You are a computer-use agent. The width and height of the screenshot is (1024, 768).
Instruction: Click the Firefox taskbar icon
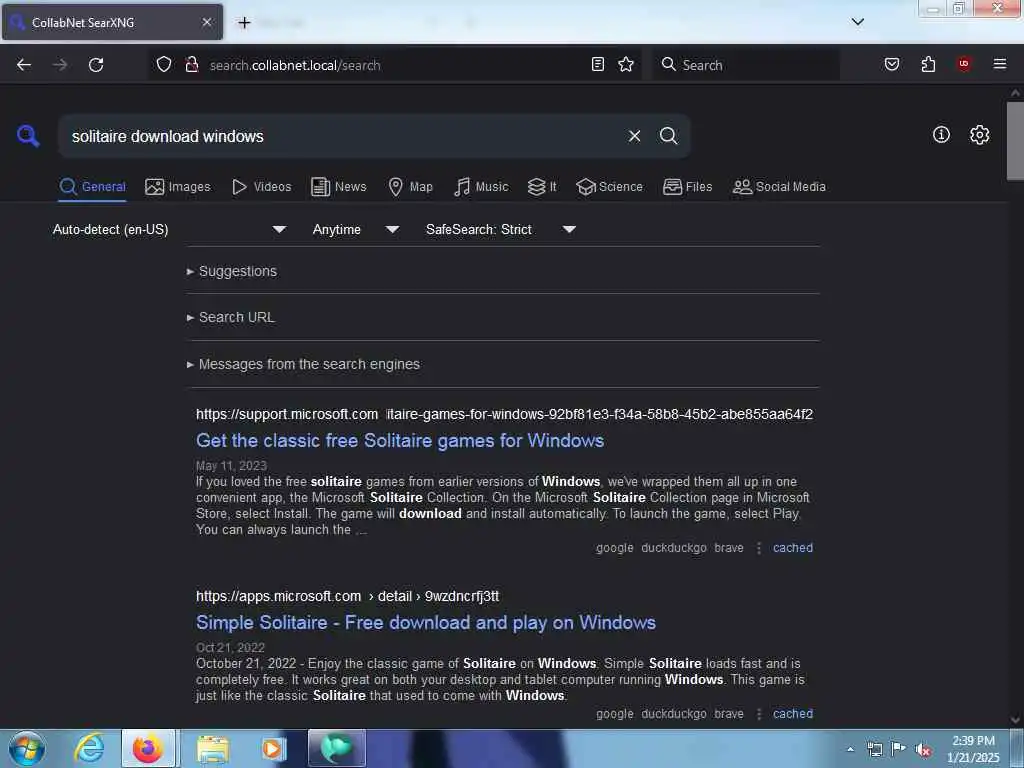(148, 748)
